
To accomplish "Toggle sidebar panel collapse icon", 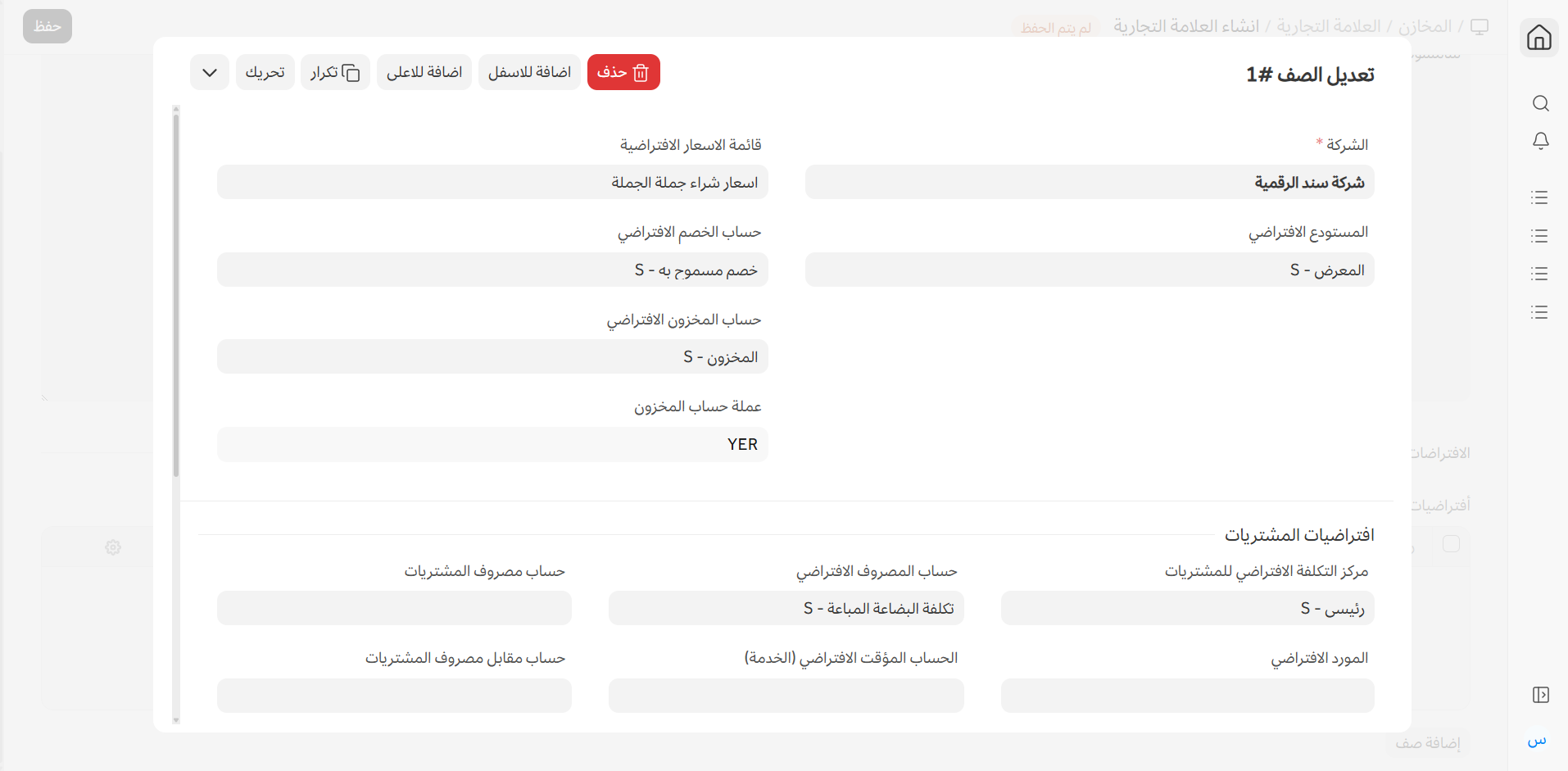I will pyautogui.click(x=1540, y=695).
